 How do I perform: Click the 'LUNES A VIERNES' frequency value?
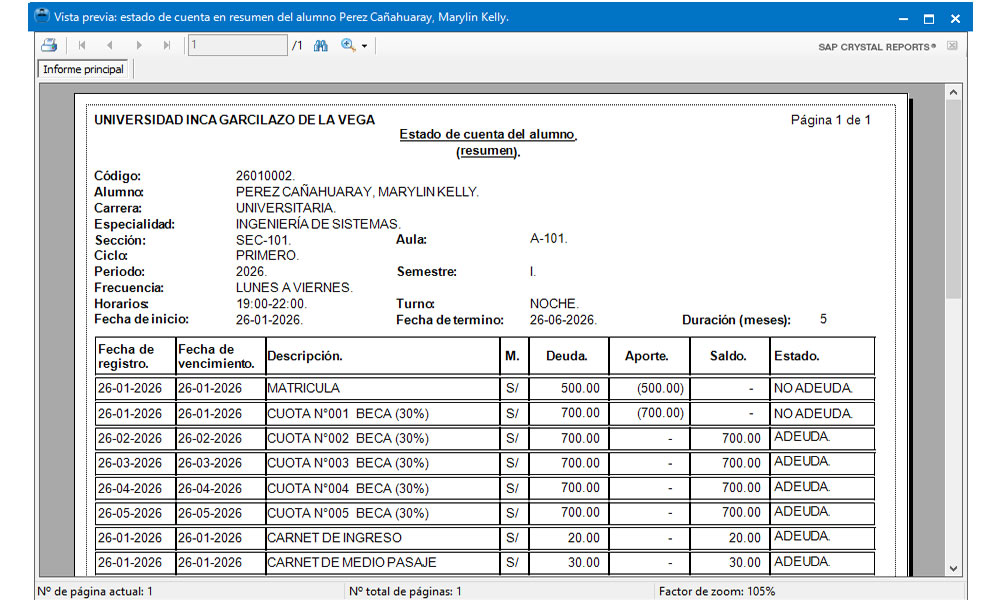[294, 288]
